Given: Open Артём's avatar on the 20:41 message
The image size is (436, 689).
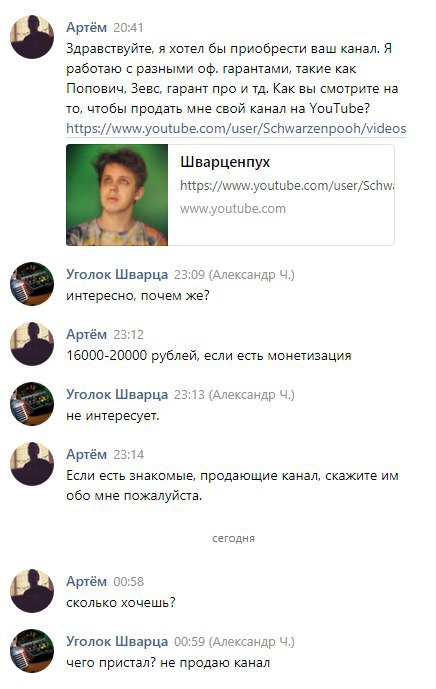Looking at the screenshot, I should 32,36.
